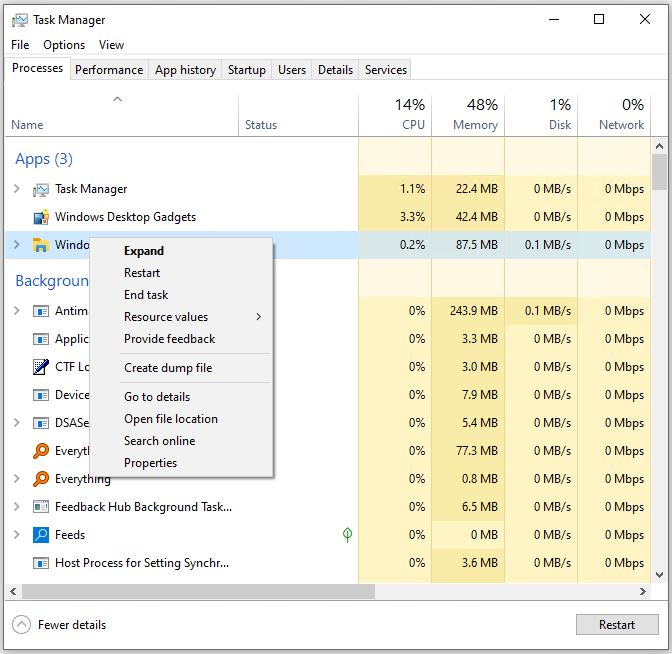Viewport: 672px width, 654px height.
Task: Sort by the Status column header
Action: click(x=298, y=116)
